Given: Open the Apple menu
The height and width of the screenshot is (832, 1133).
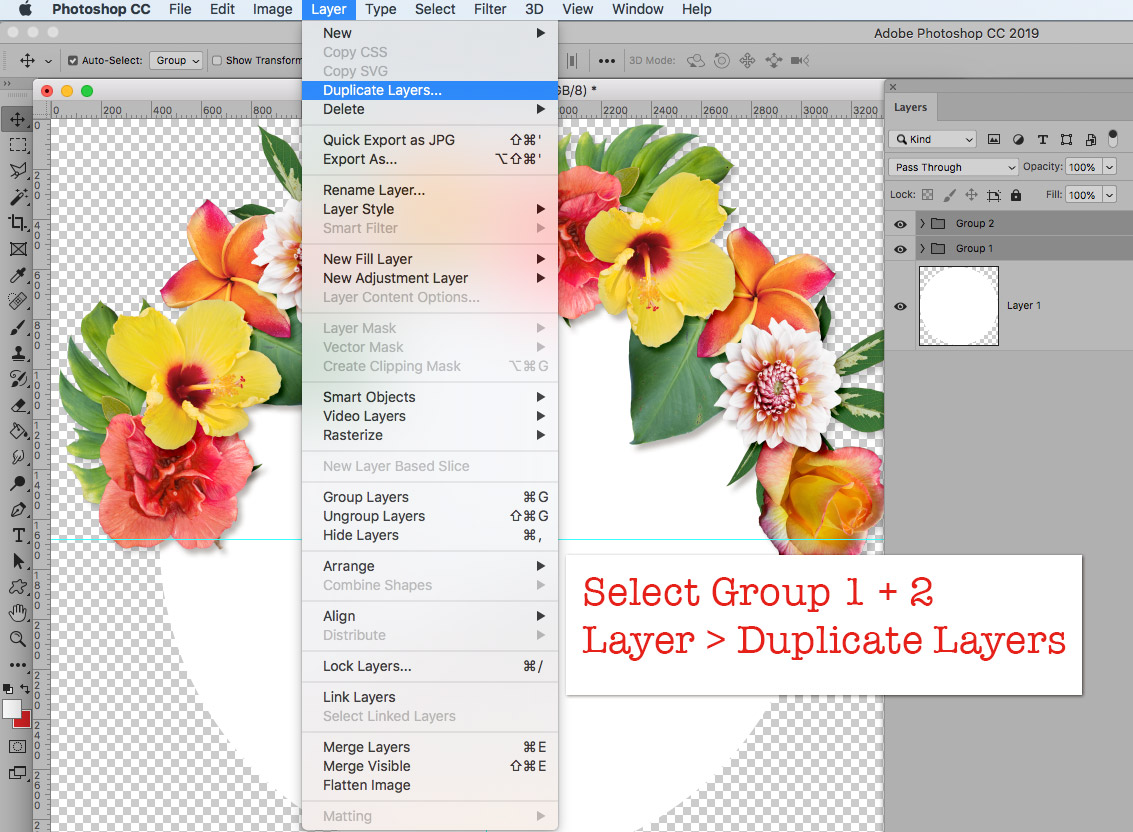Looking at the screenshot, I should coord(25,9).
